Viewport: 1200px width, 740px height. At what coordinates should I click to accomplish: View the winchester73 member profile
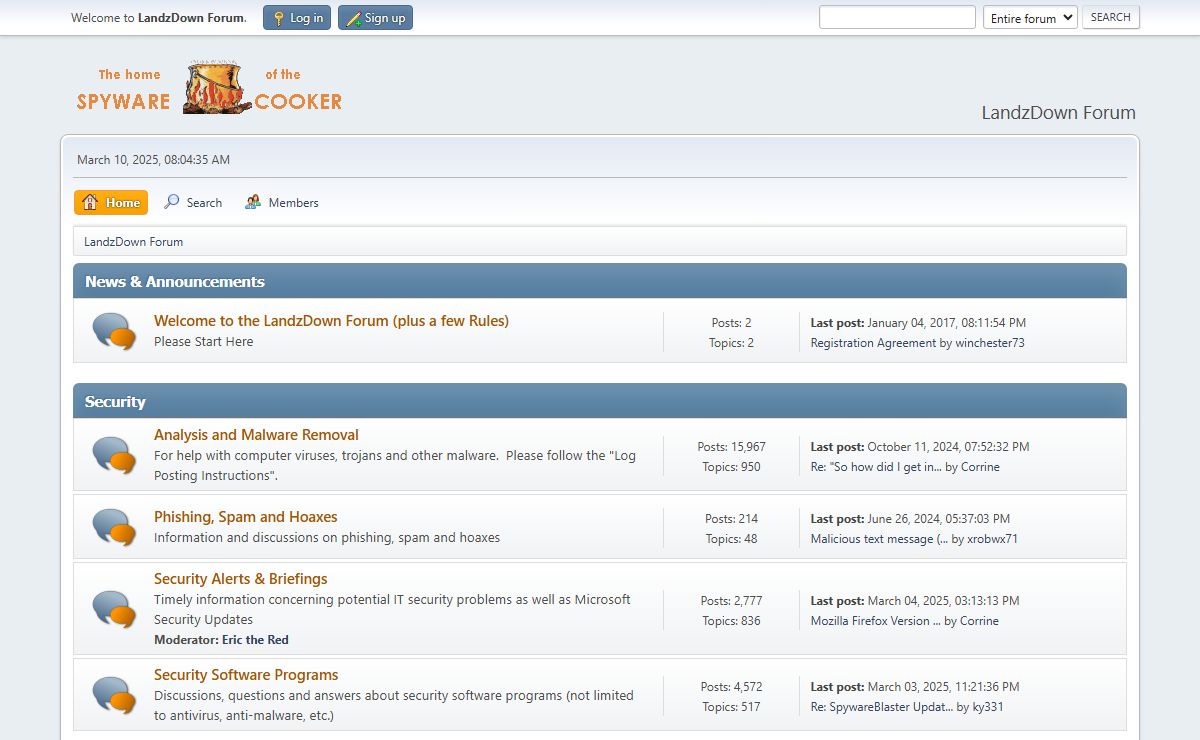(990, 343)
